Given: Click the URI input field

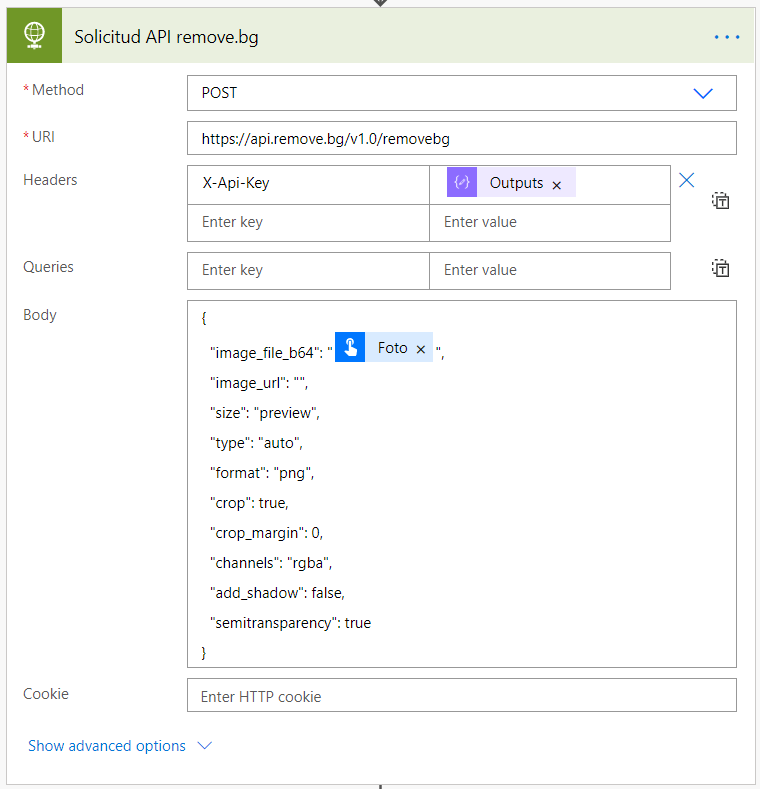Looking at the screenshot, I should coord(461,138).
